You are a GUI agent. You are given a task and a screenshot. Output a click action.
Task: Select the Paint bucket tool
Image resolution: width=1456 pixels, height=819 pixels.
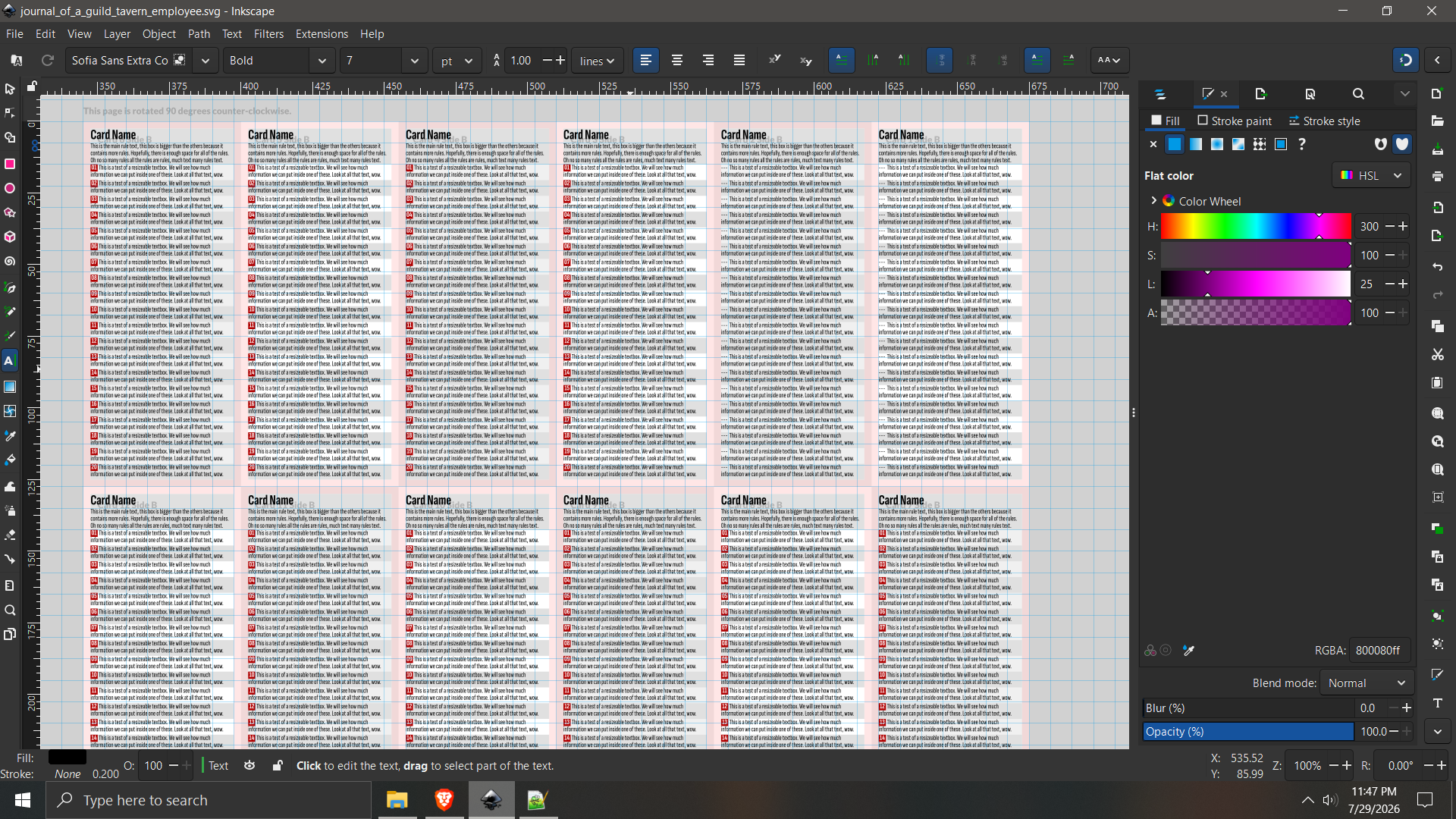coord(10,460)
